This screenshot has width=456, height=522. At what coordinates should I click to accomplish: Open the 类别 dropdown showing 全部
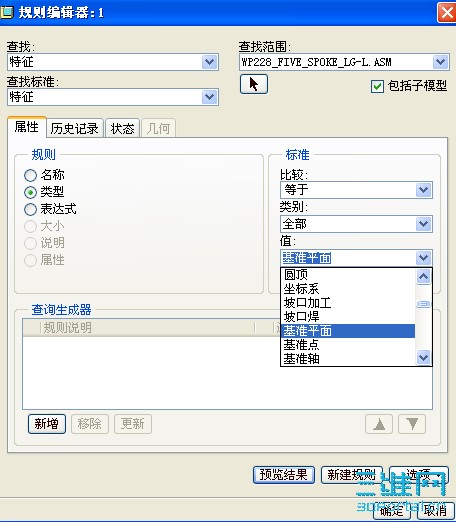(356, 224)
